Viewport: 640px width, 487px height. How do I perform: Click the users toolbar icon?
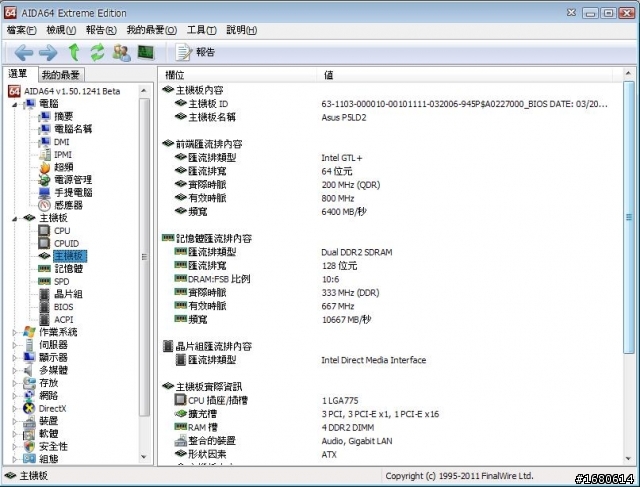(x=122, y=52)
